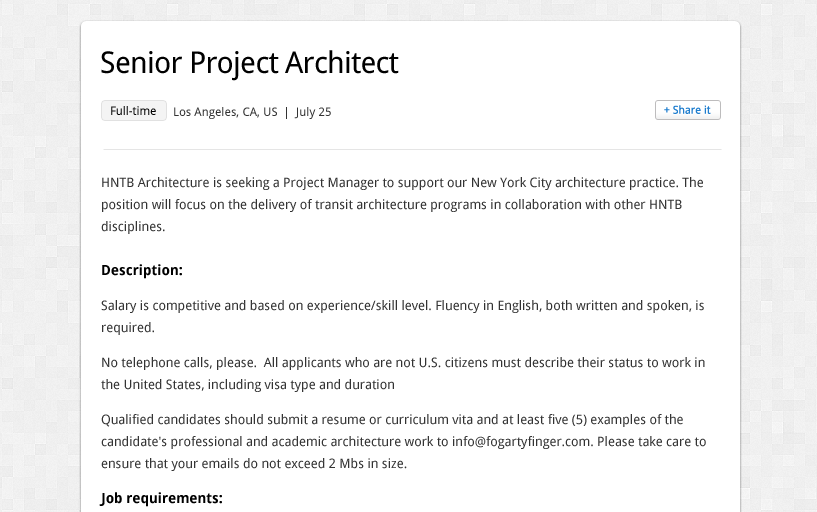
Task: Select the 'Full-time' job type tag
Action: coord(133,110)
